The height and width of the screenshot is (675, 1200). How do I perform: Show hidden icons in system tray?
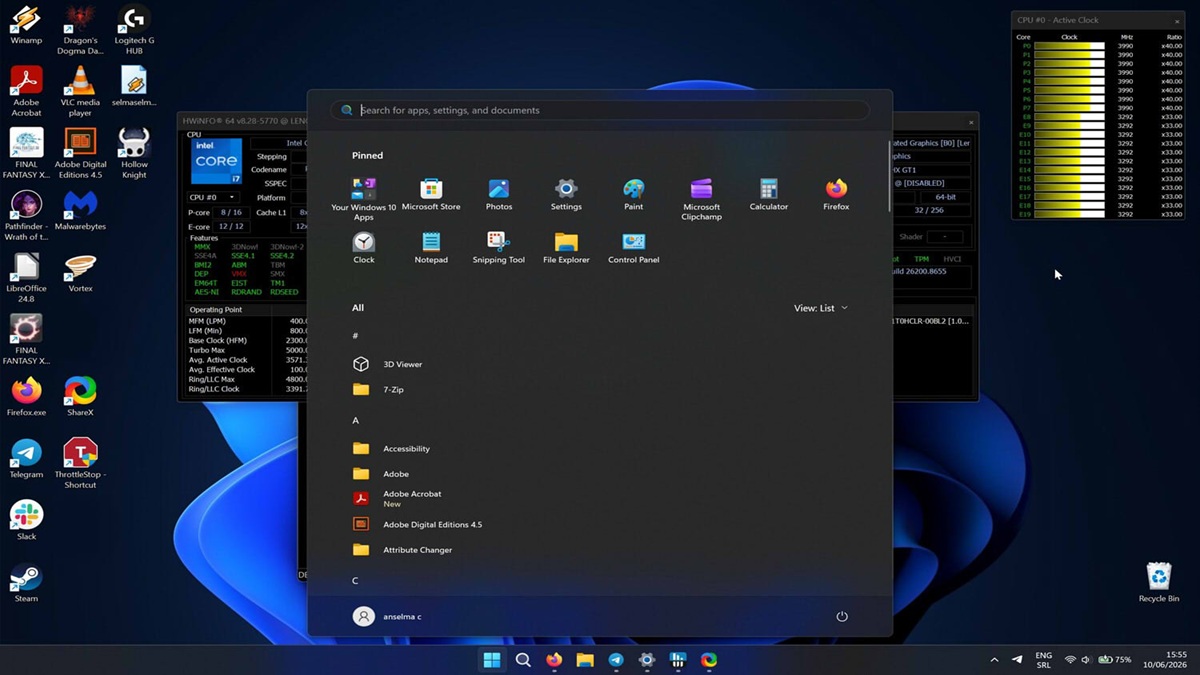pos(994,660)
